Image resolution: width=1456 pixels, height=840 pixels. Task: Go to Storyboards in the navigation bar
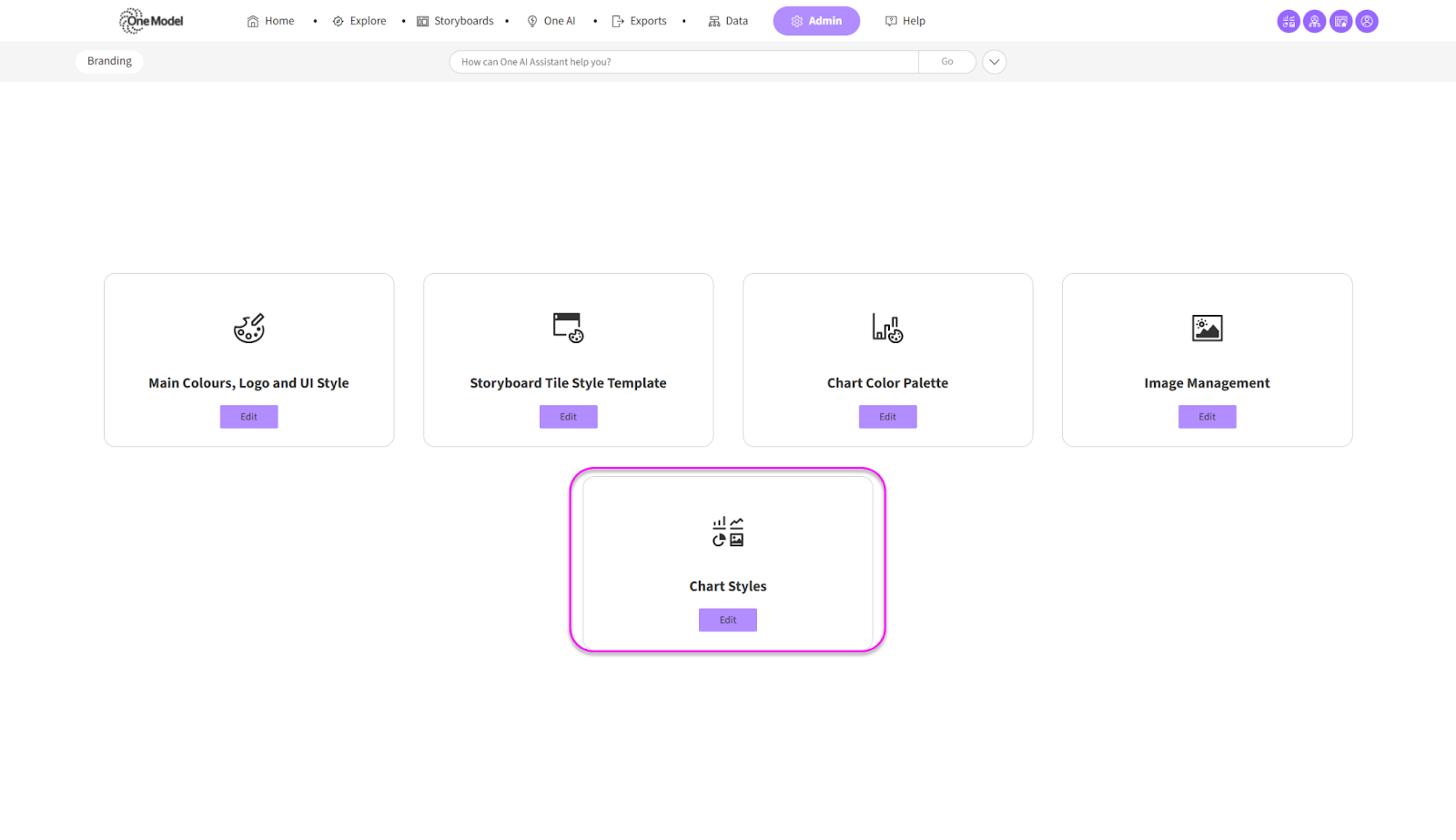455,21
